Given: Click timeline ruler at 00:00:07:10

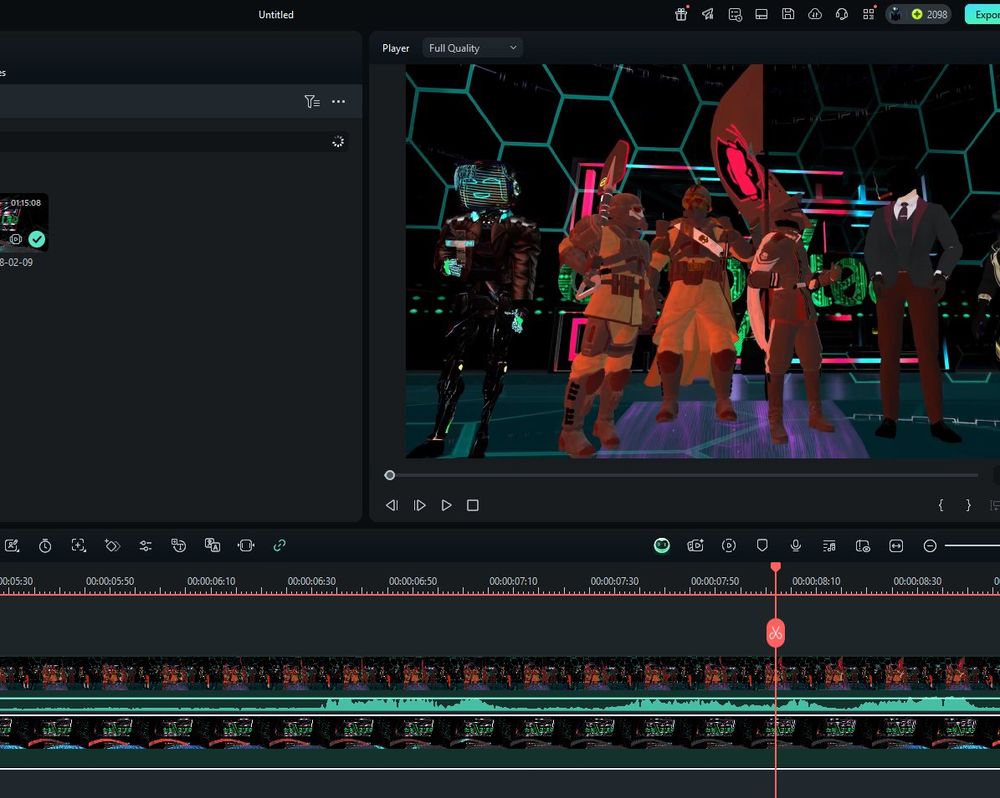Looking at the screenshot, I should click(x=513, y=581).
